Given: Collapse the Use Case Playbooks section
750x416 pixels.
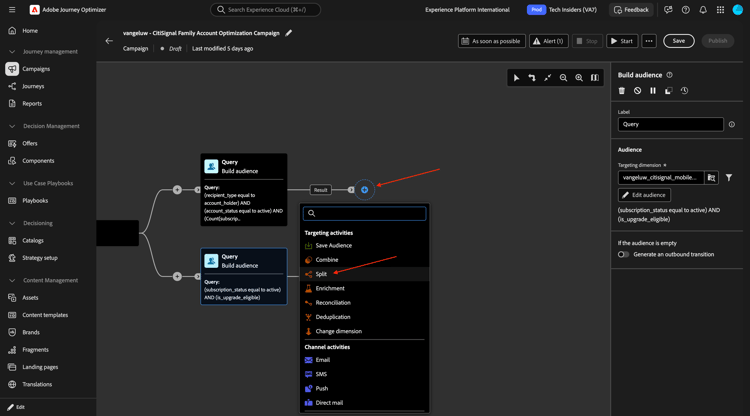Looking at the screenshot, I should [12, 183].
